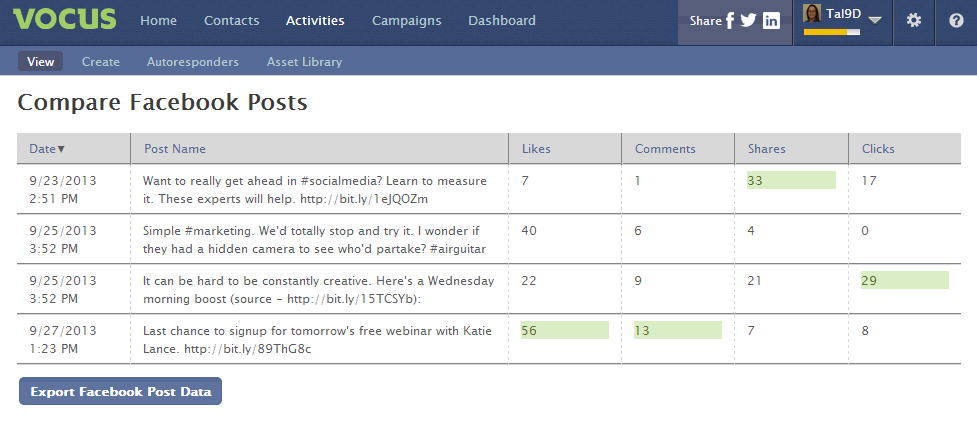977x426 pixels.
Task: Click Export Facebook Post Data button
Action: [120, 391]
